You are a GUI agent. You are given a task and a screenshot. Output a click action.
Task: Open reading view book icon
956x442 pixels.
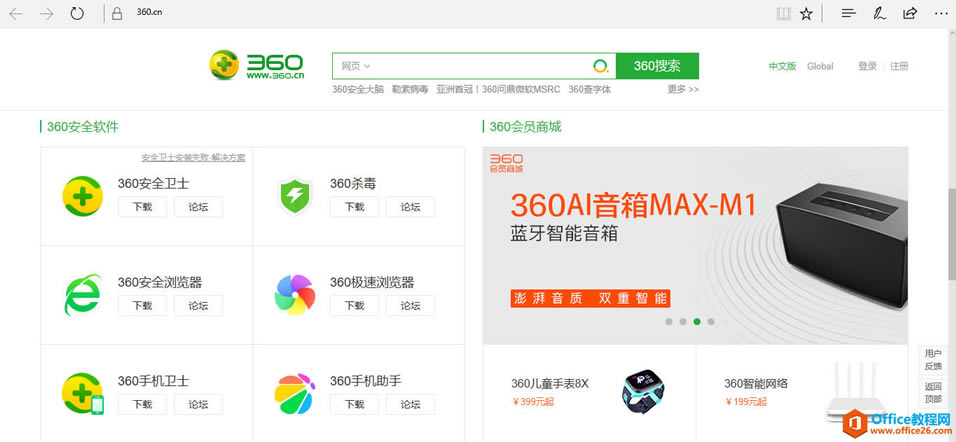point(783,13)
